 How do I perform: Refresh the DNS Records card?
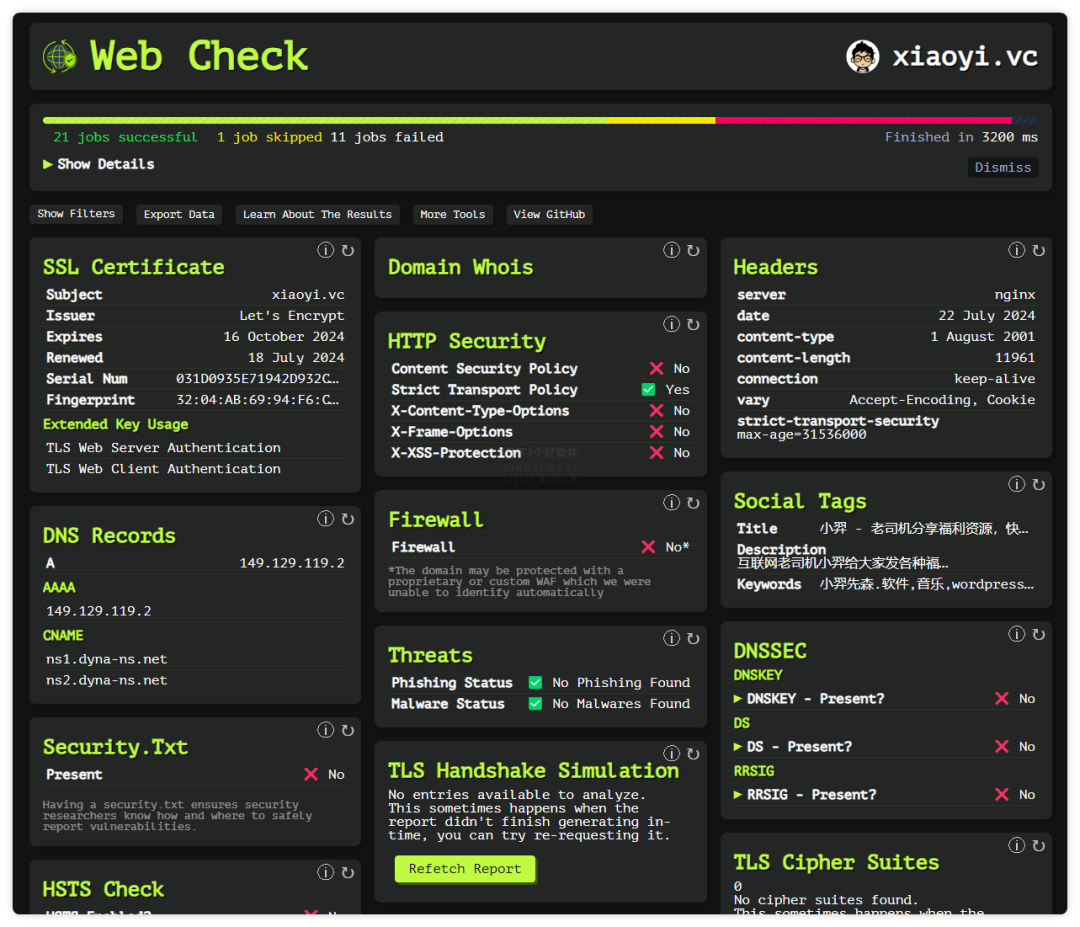point(348,519)
